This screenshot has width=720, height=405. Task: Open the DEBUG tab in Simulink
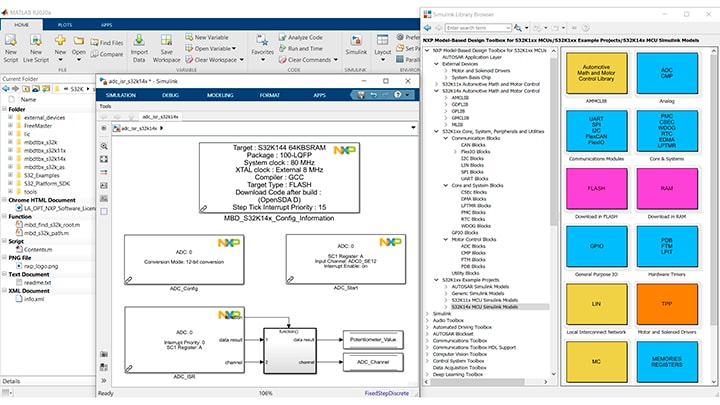(x=170, y=93)
